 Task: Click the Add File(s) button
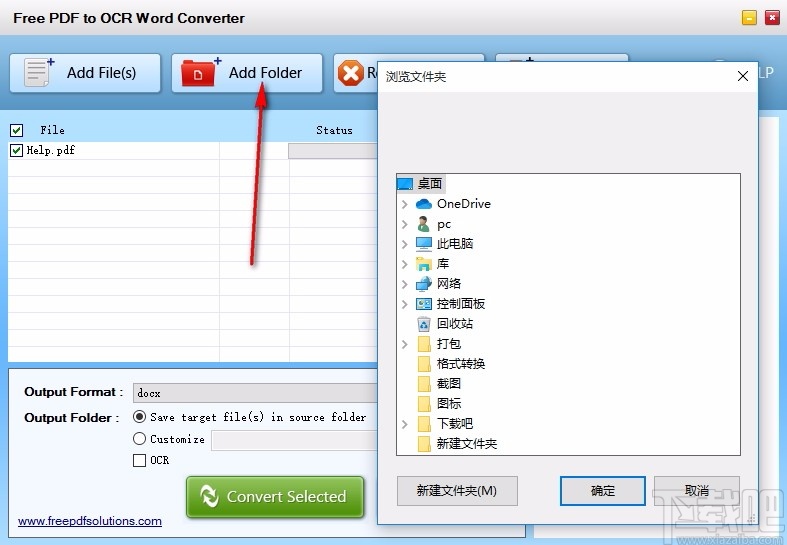(x=85, y=73)
